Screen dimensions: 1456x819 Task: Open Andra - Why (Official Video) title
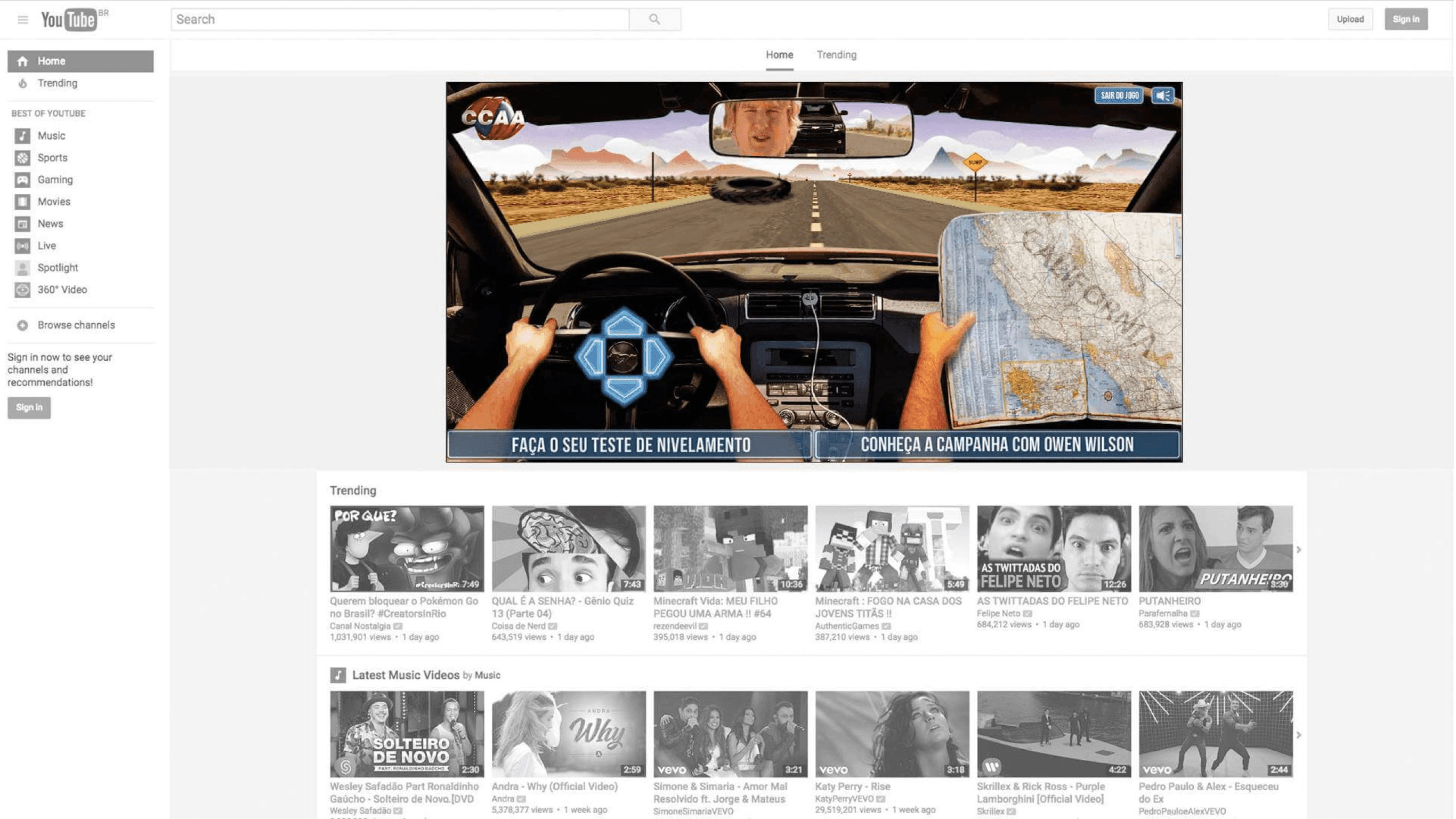tap(554, 787)
